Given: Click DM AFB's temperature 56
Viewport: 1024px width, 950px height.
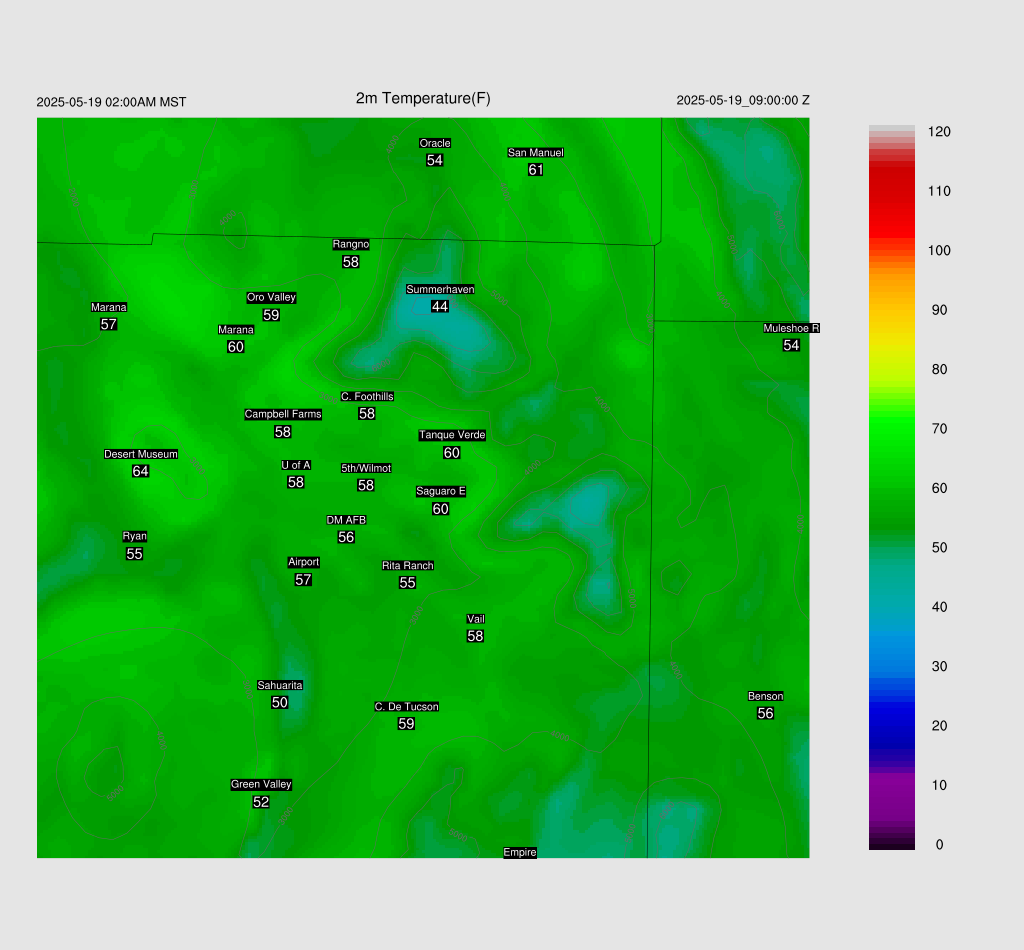Looking at the screenshot, I should tap(346, 537).
